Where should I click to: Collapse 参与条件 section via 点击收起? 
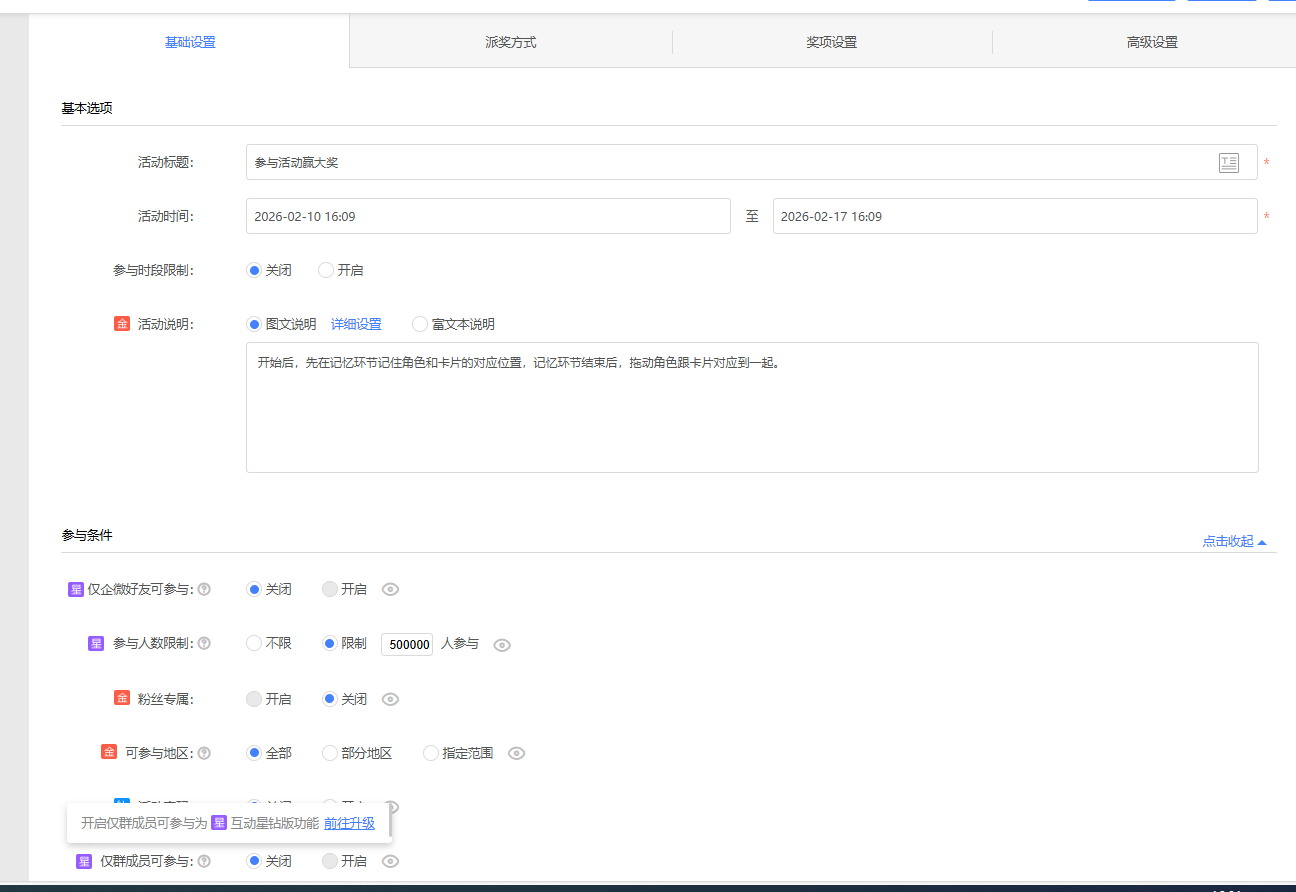(x=1229, y=540)
